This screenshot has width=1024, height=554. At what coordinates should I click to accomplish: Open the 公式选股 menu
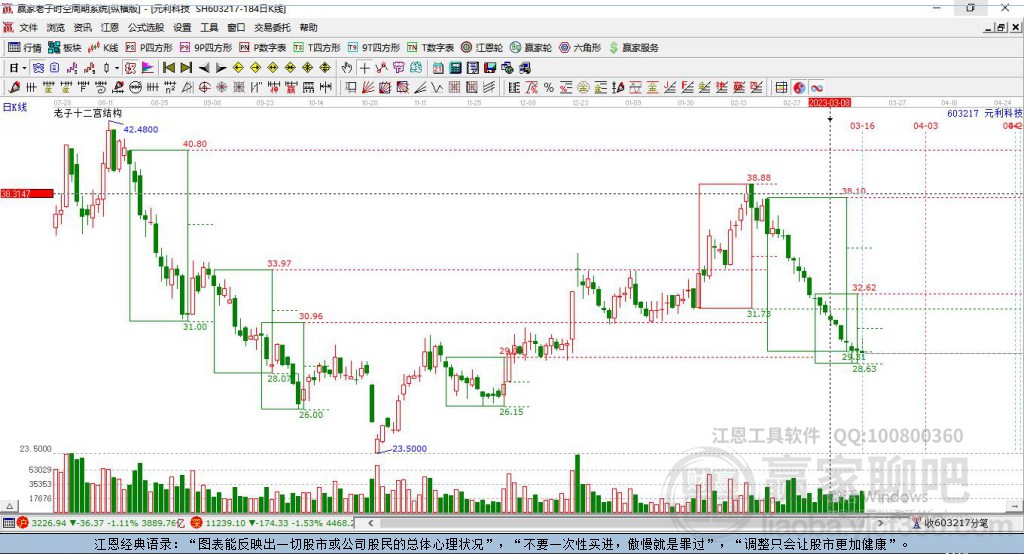pos(146,27)
